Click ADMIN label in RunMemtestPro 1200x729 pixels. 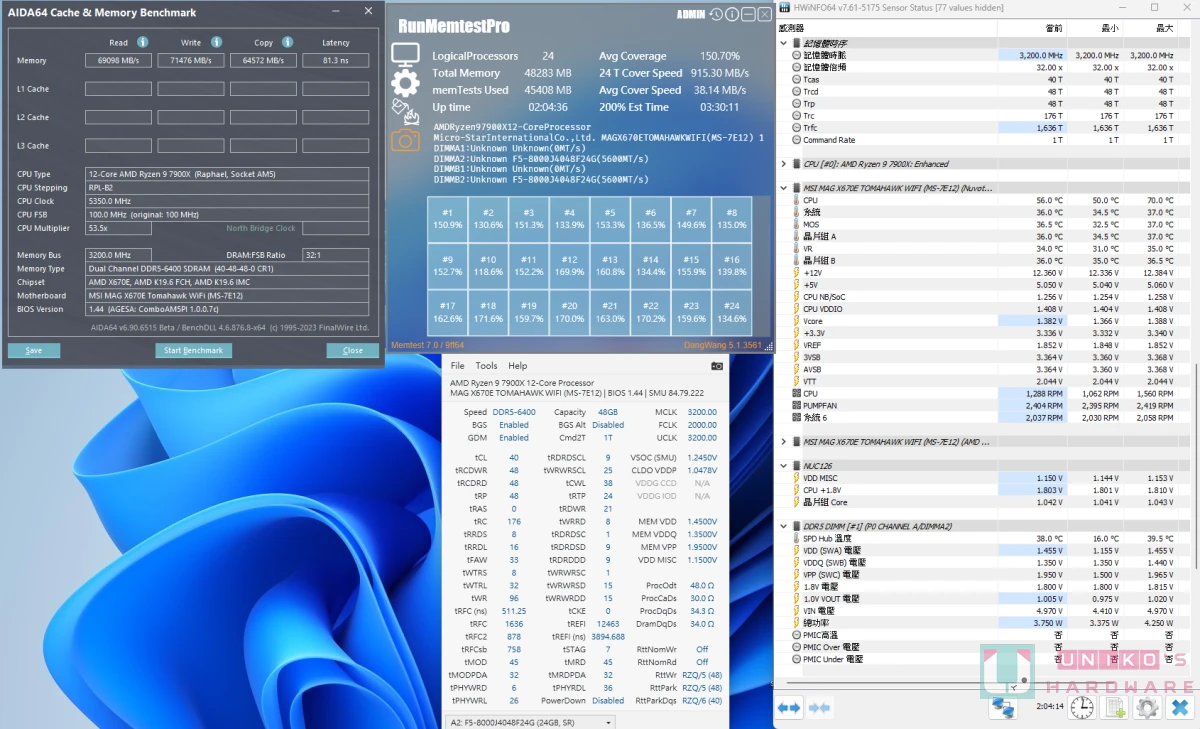(691, 15)
